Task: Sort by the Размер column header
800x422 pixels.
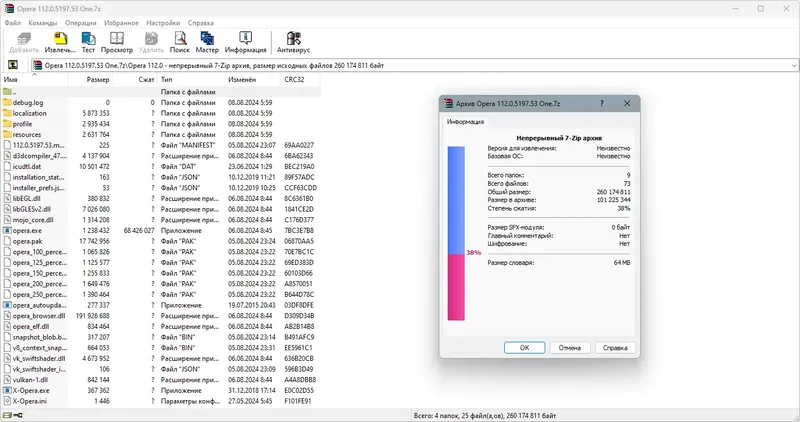Action: tap(90, 80)
